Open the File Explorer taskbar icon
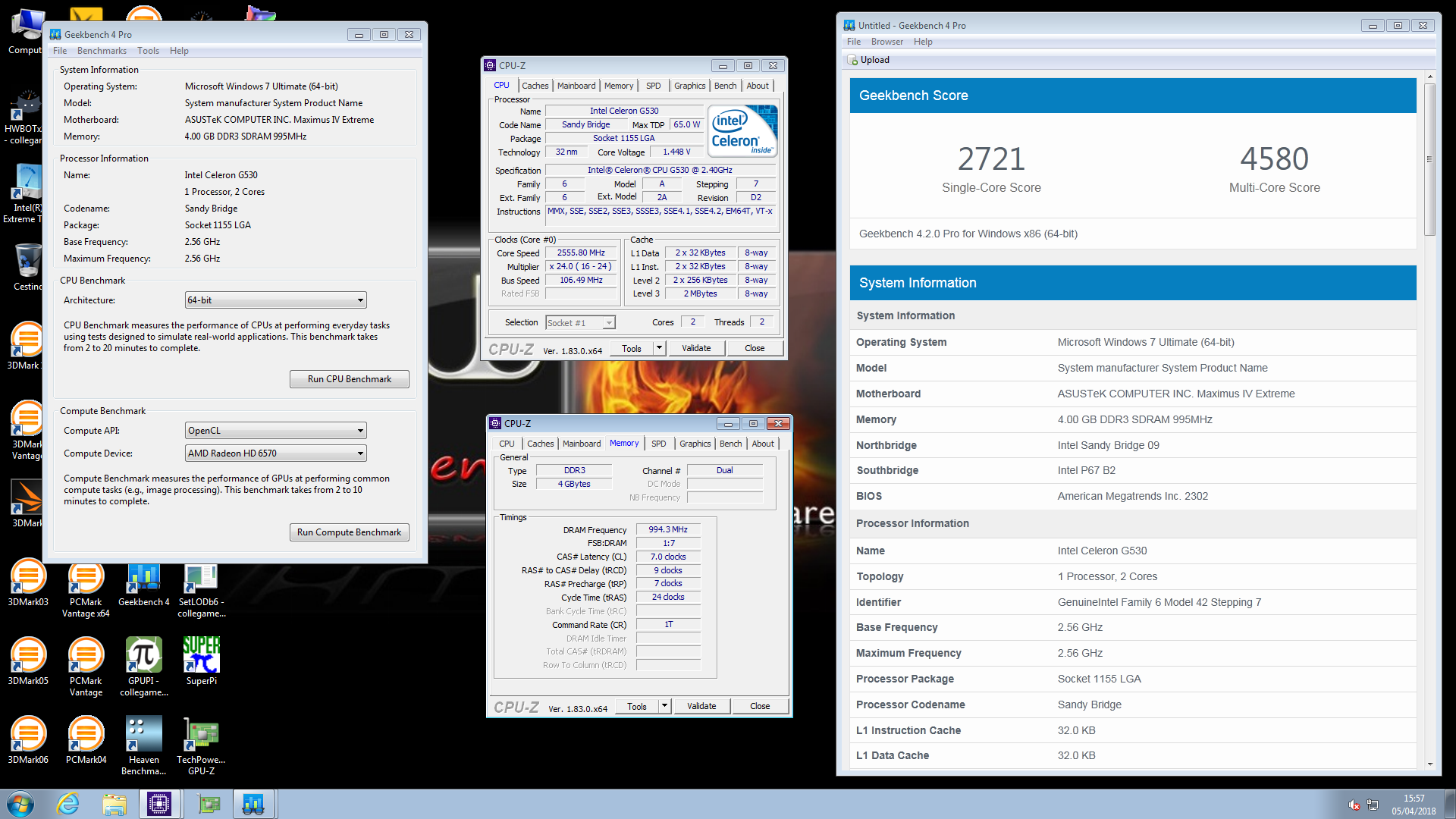The image size is (1456, 819). click(115, 804)
